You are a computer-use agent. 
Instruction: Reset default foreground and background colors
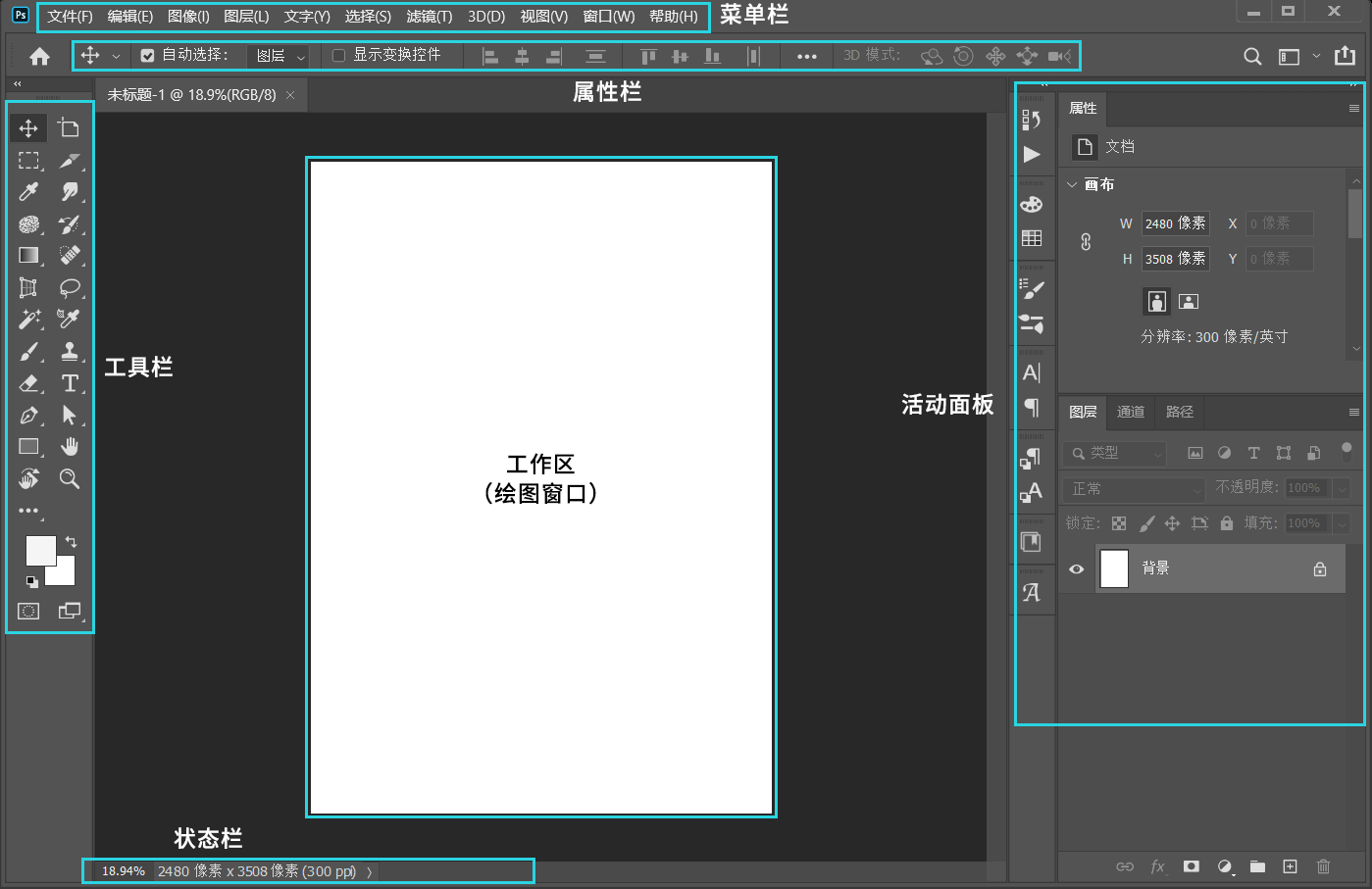pos(31,581)
